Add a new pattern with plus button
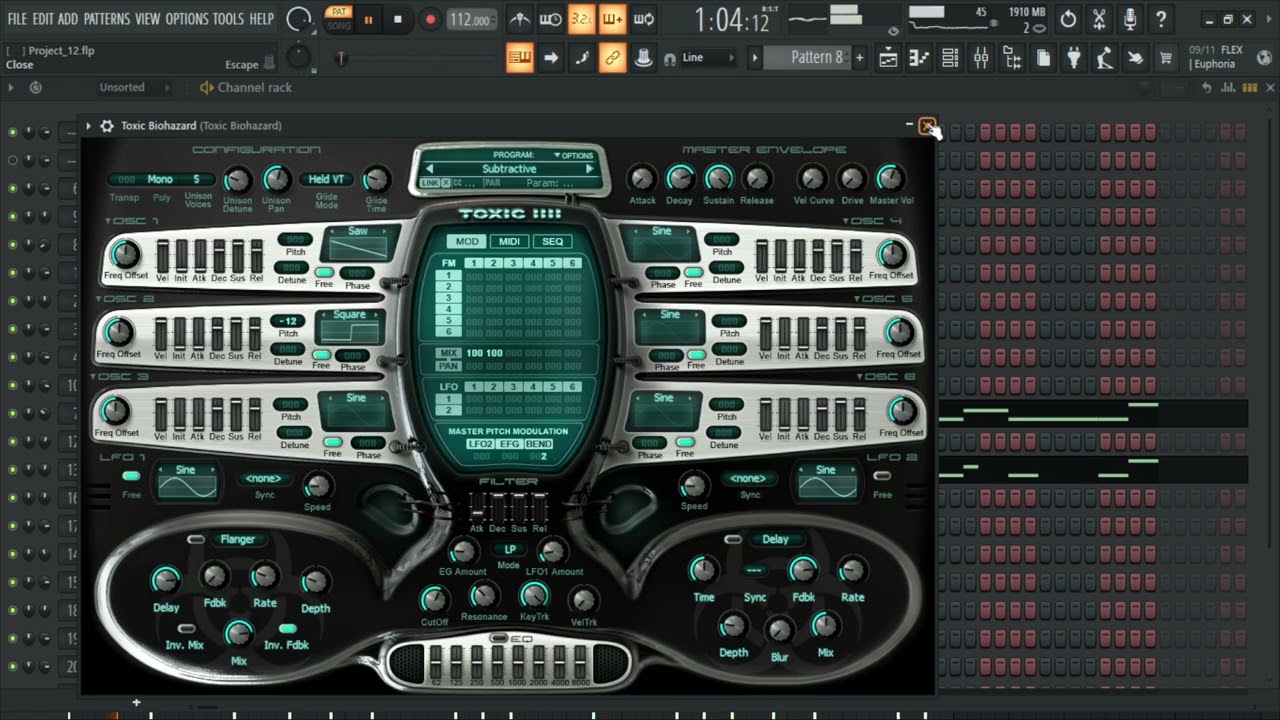Screen dimensions: 1280x720 pos(859,58)
